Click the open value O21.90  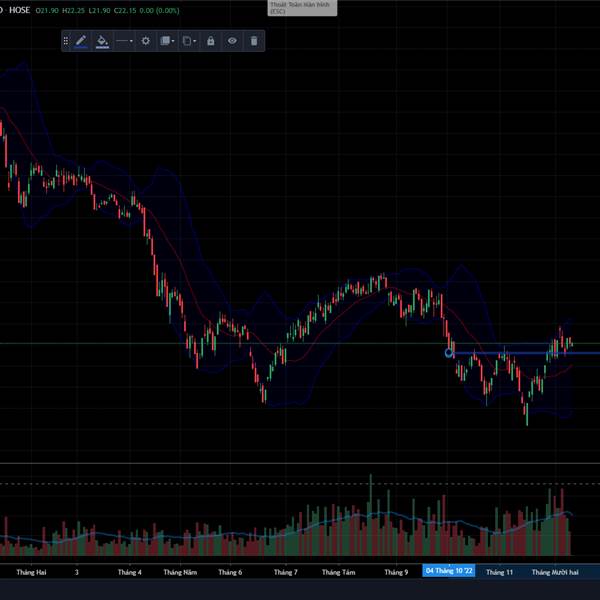pos(47,11)
